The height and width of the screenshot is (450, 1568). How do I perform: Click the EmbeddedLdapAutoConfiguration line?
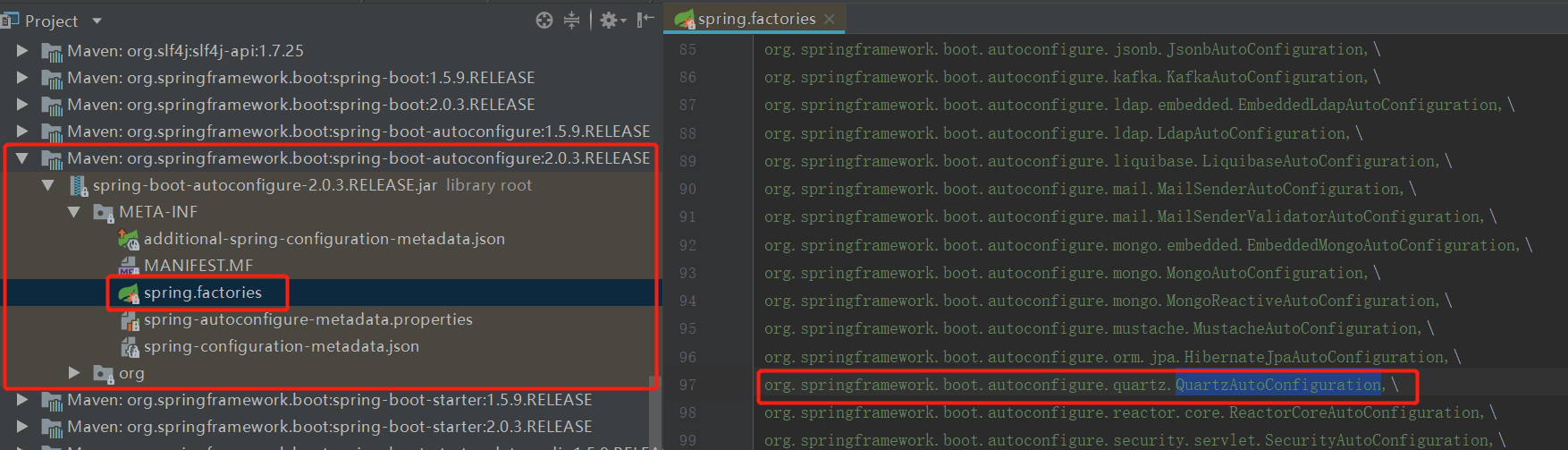coord(1140,105)
